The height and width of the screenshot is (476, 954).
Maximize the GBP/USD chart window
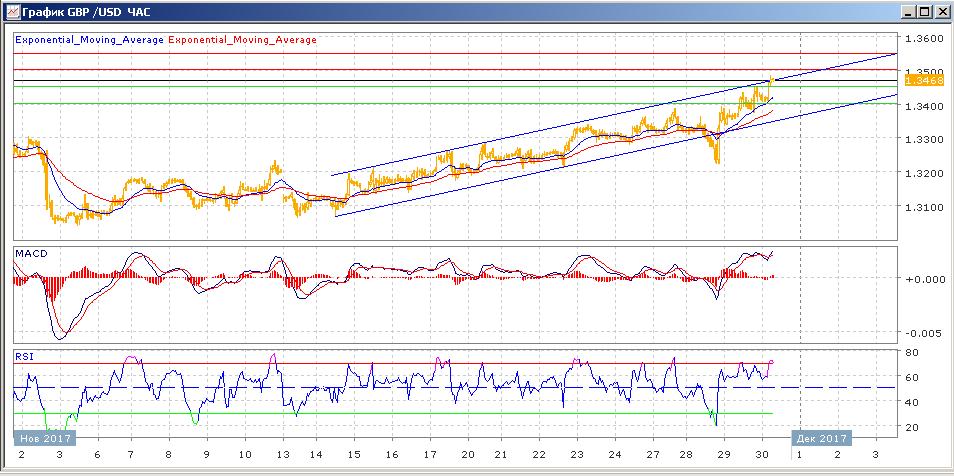pos(925,12)
